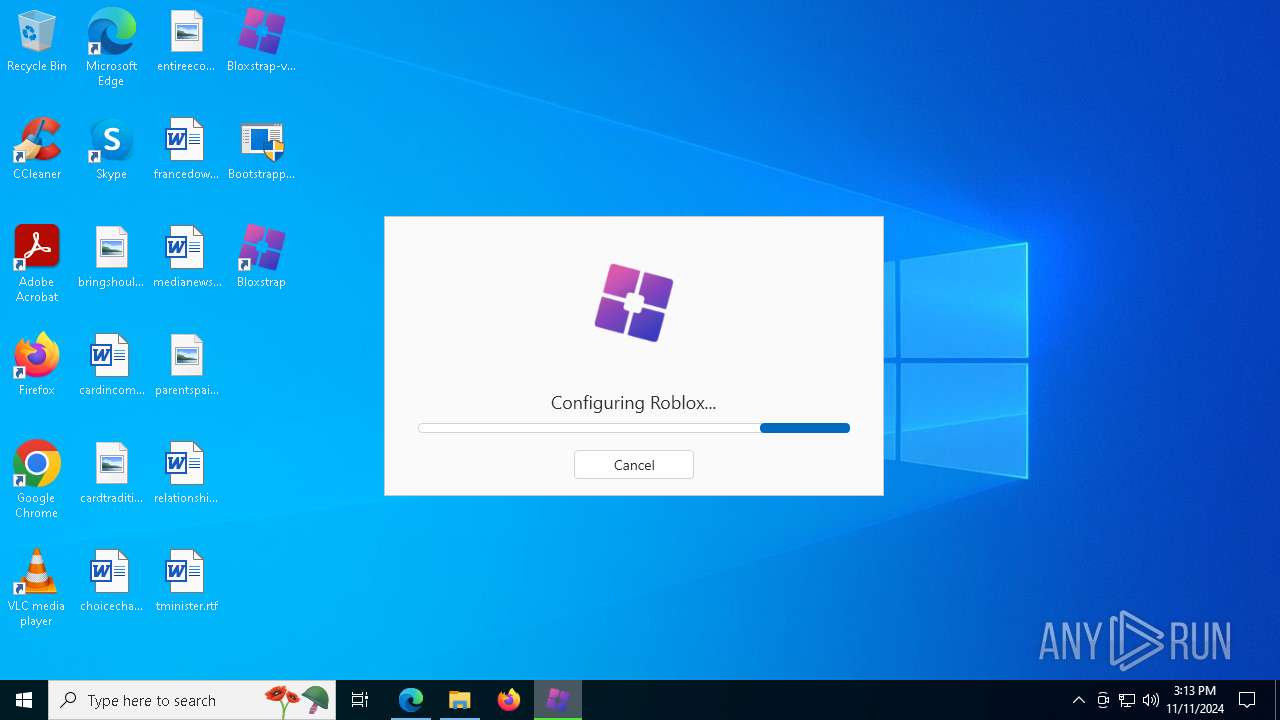Select the francedow... Word document
This screenshot has height=720, width=1280.
click(186, 150)
